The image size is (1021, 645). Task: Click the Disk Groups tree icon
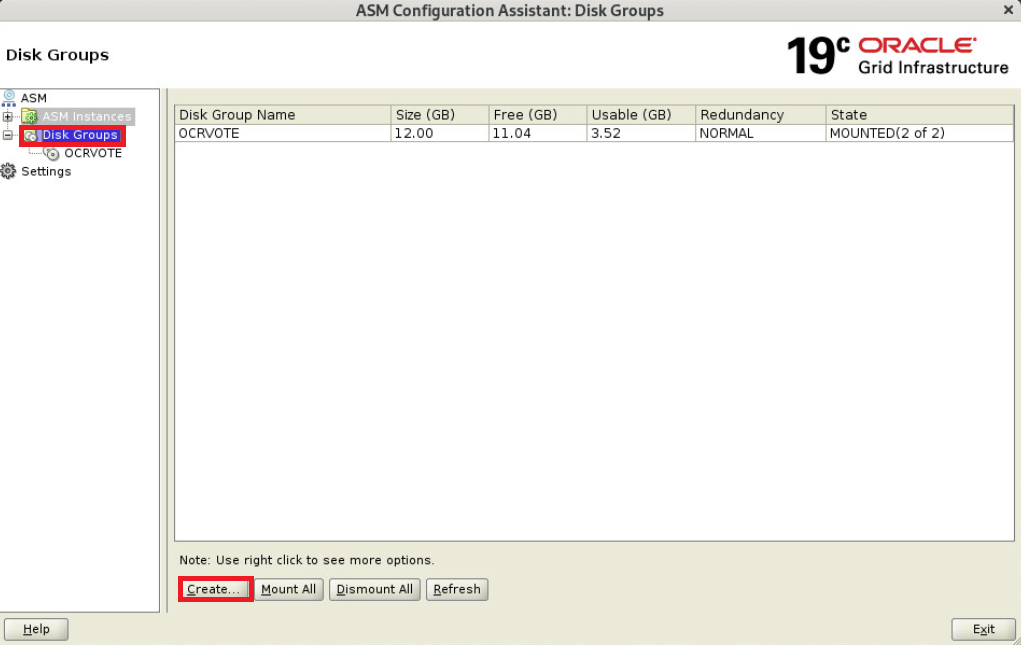pyautogui.click(x=31, y=135)
